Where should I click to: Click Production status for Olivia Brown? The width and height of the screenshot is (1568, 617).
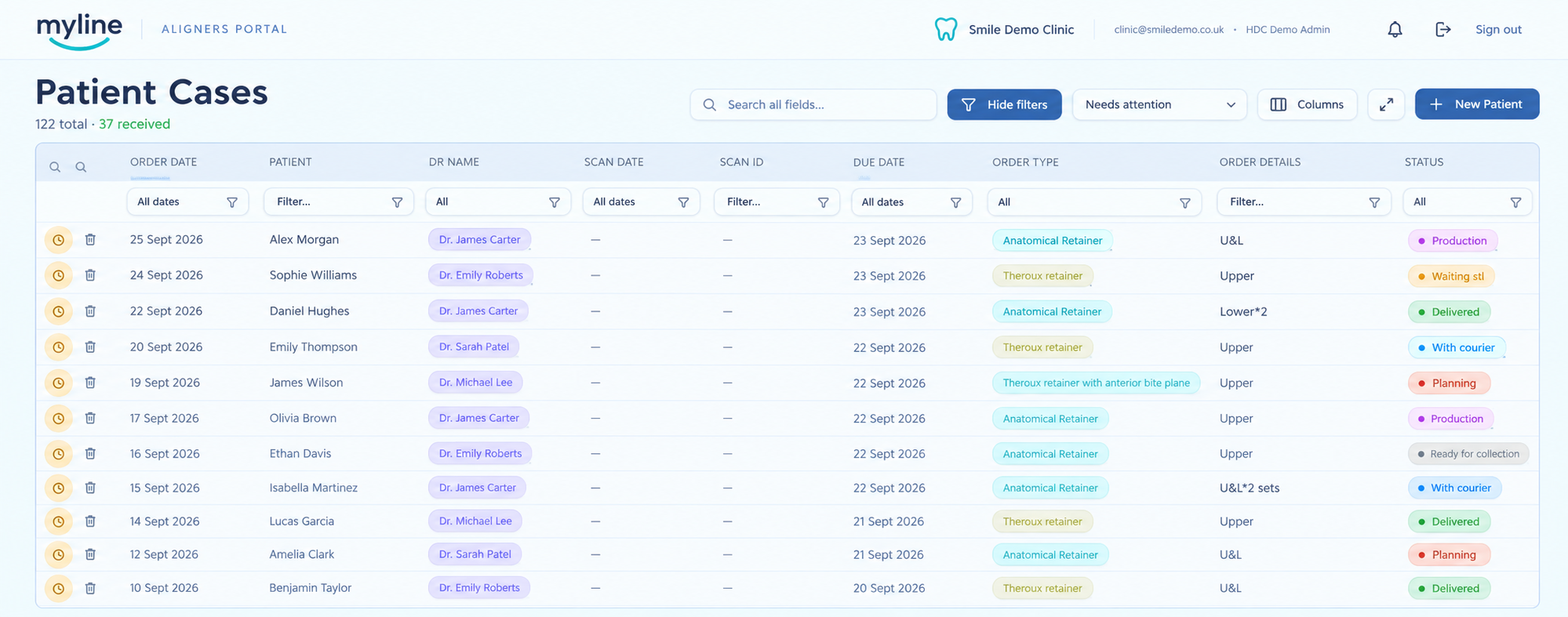[x=1450, y=419]
